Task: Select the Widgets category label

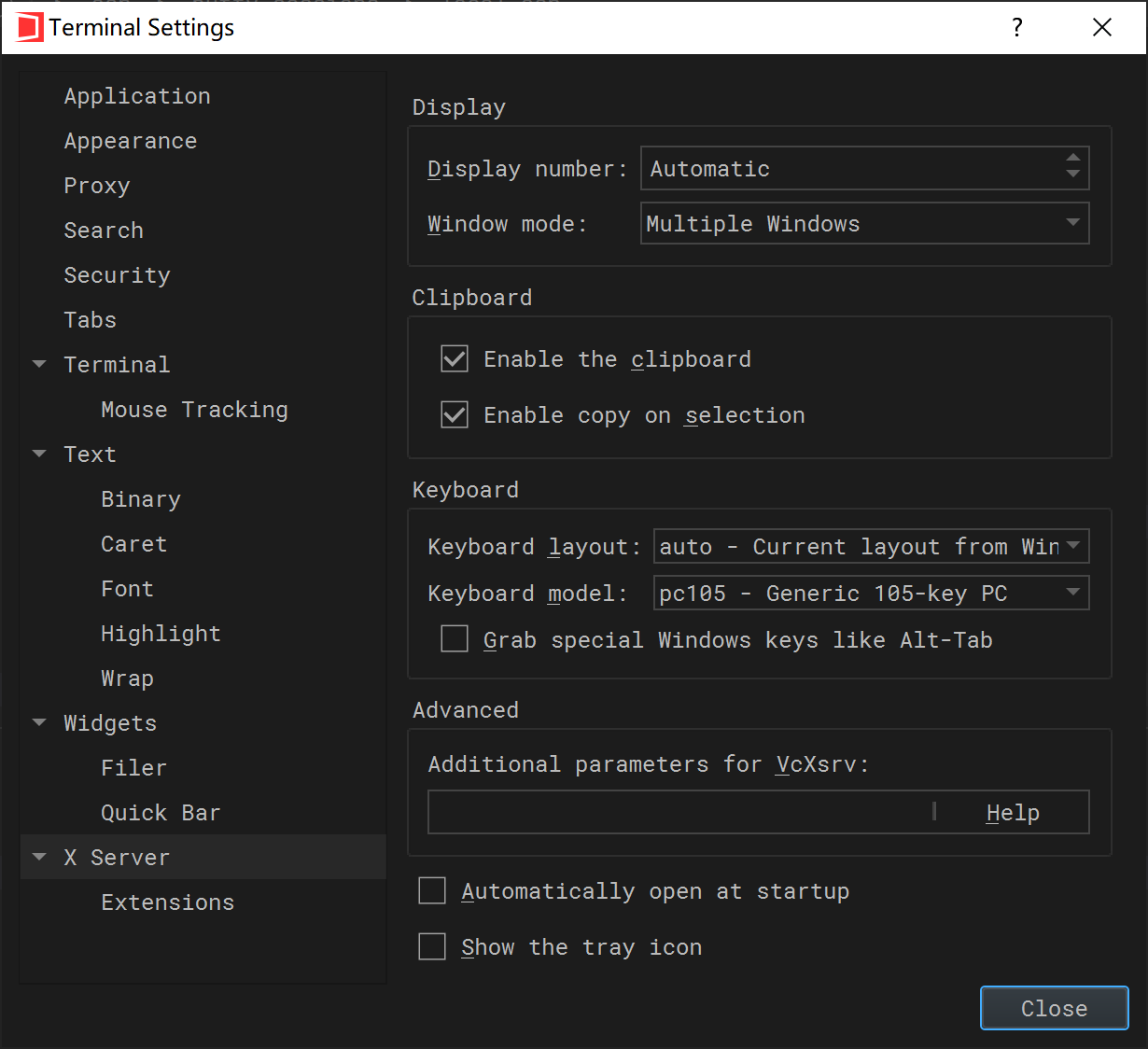Action: pyautogui.click(x=110, y=722)
